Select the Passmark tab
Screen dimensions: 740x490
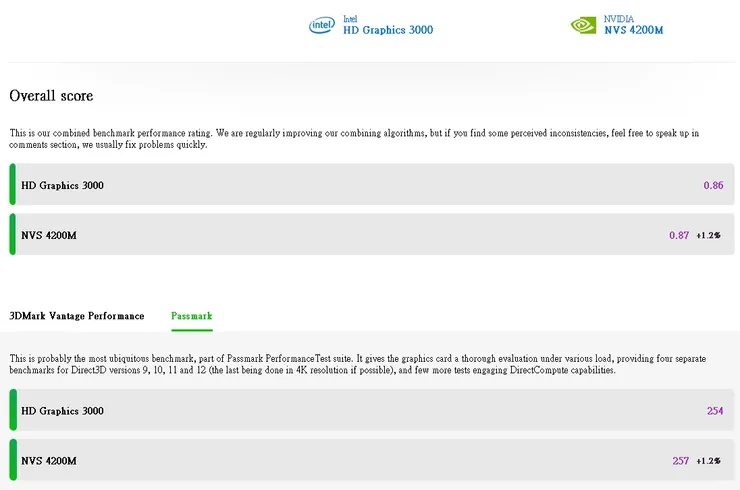191,316
